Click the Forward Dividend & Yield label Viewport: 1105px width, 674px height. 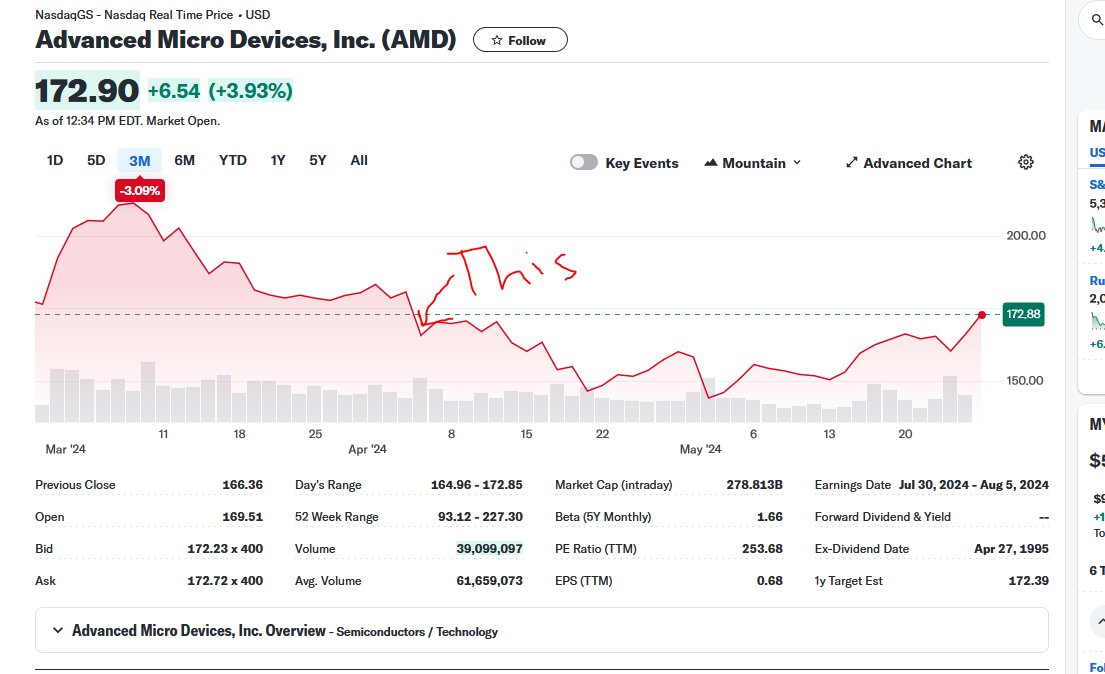pos(882,517)
